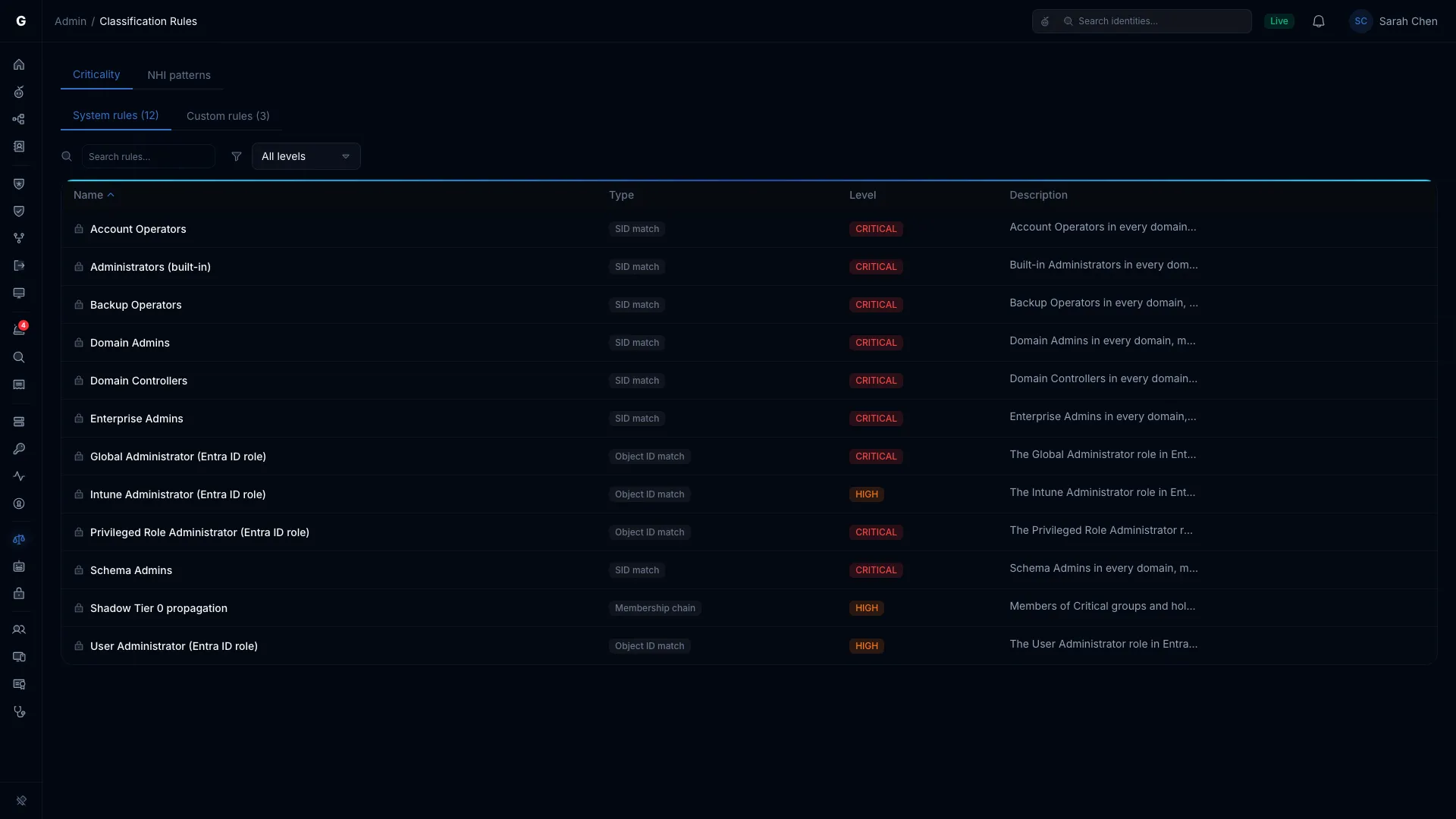The width and height of the screenshot is (1456, 819).
Task: Open the receipt report sidebar icon
Action: pos(19,384)
